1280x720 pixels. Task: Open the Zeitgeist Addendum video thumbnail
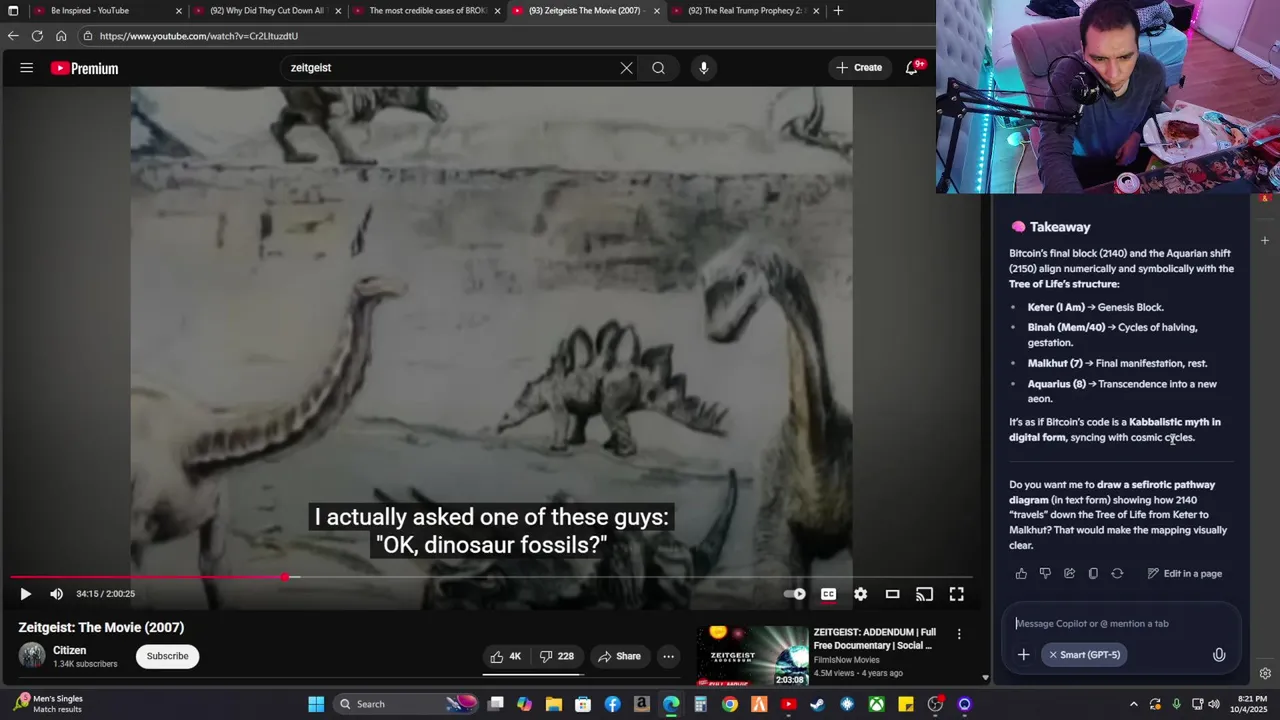click(x=752, y=655)
